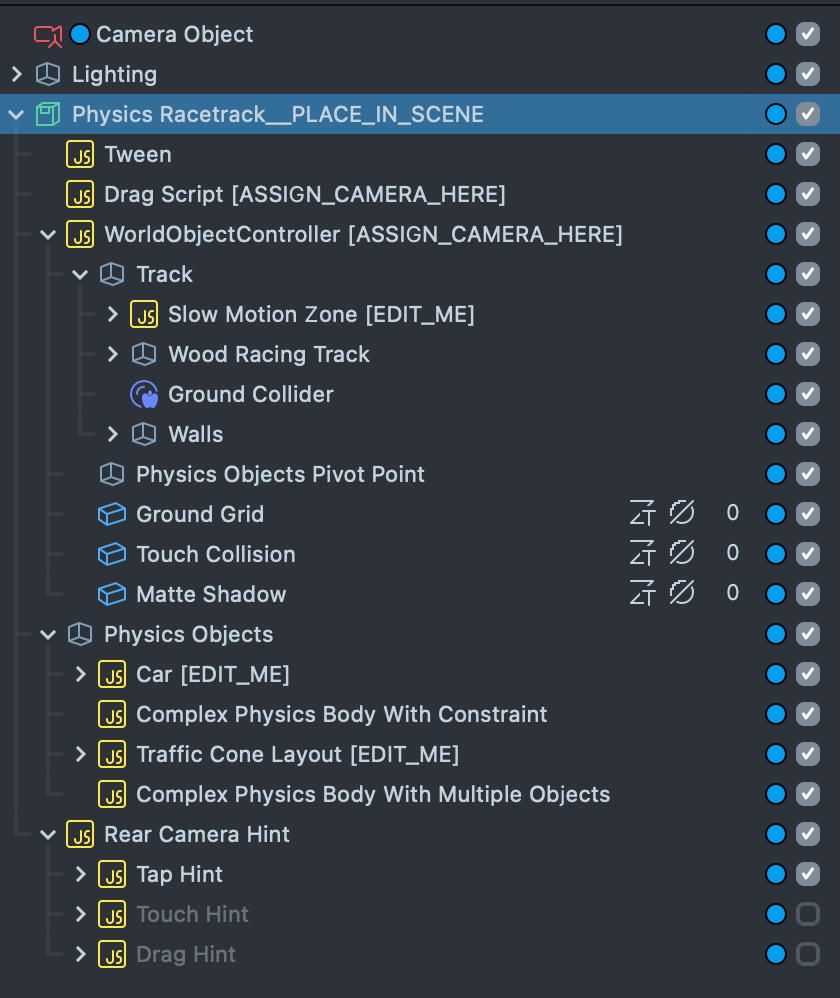Click the Ground Collider physics icon

click(144, 395)
